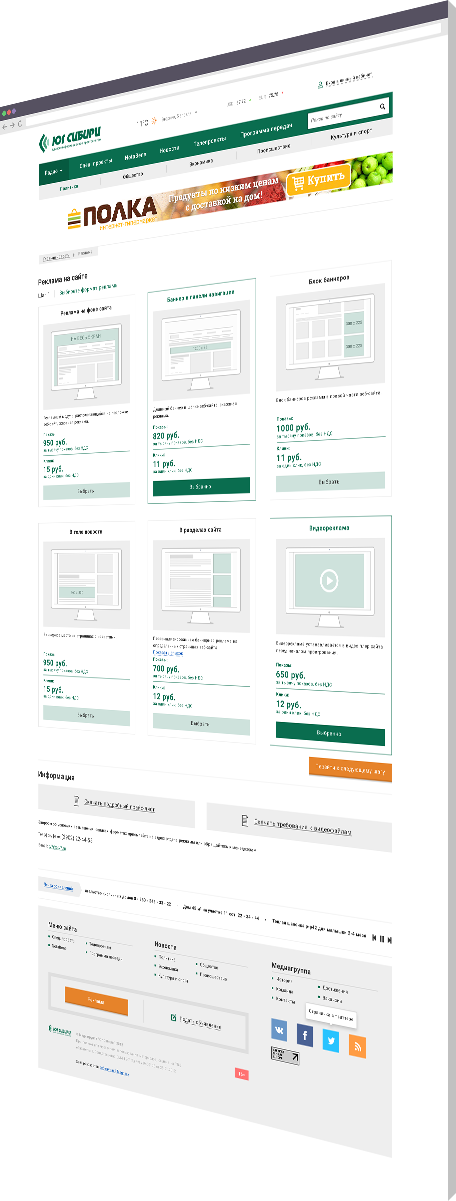Click the user account icon at top right

click(x=321, y=84)
